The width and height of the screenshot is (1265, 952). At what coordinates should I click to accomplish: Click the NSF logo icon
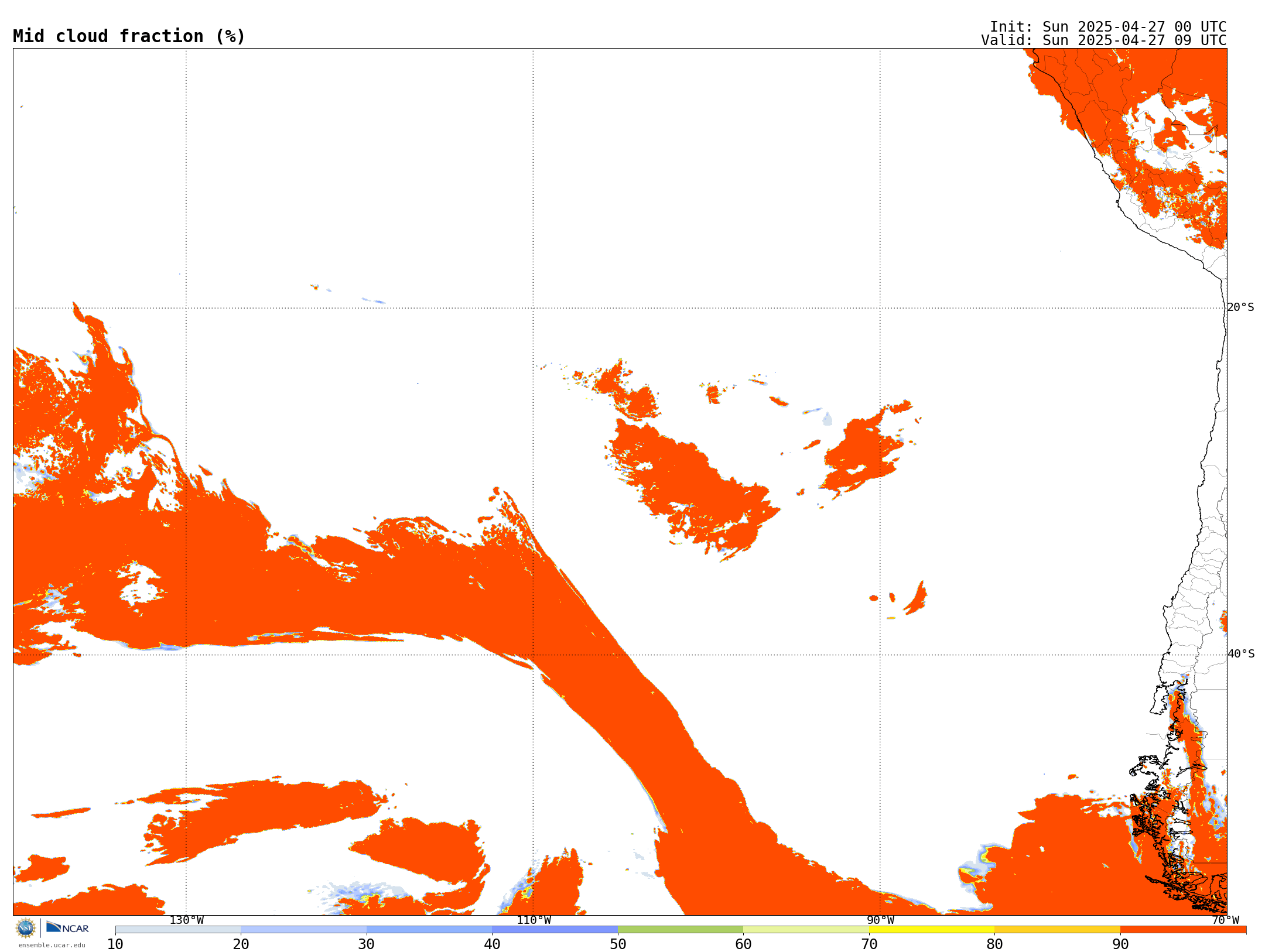[x=26, y=928]
